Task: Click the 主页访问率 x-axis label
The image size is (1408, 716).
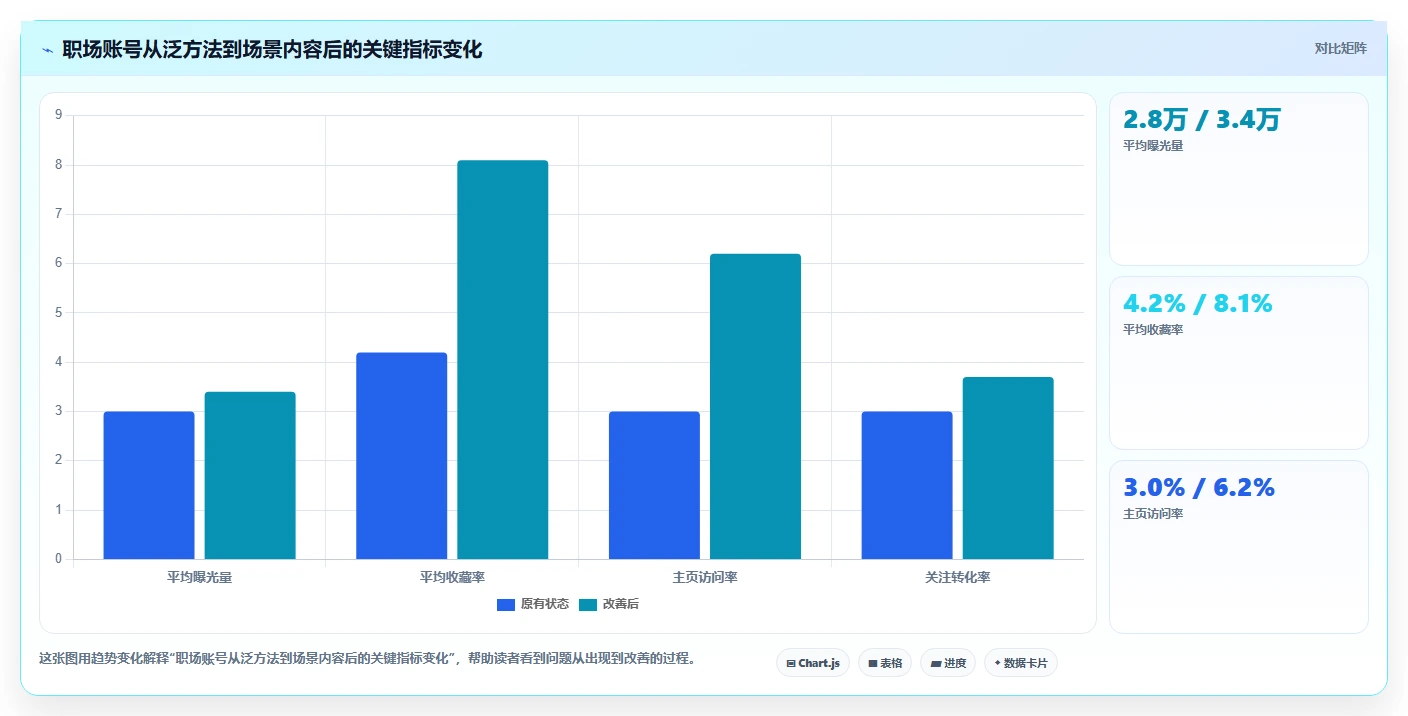Action: tap(705, 578)
